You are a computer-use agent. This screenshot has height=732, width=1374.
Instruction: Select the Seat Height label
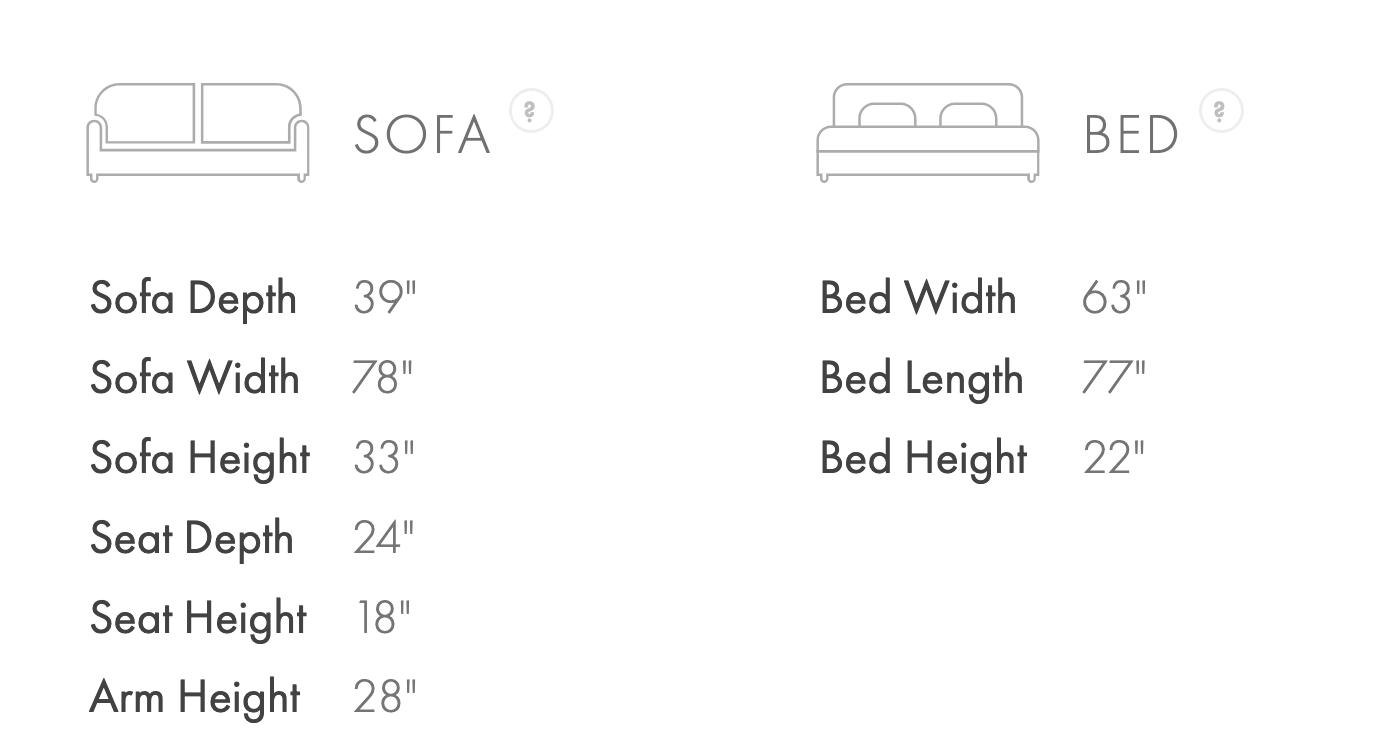coord(198,619)
